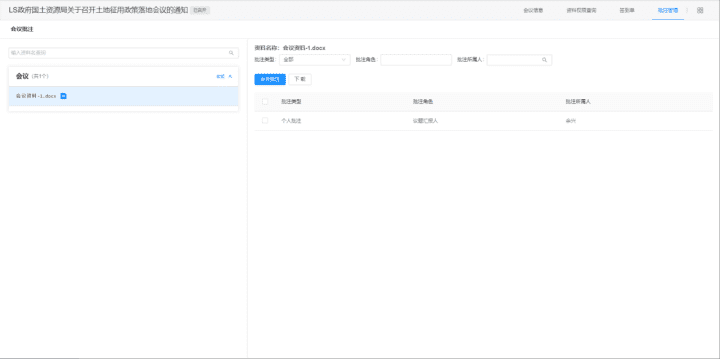
Task: Select 会议资料-1.docx in the left list
Action: tap(124, 96)
